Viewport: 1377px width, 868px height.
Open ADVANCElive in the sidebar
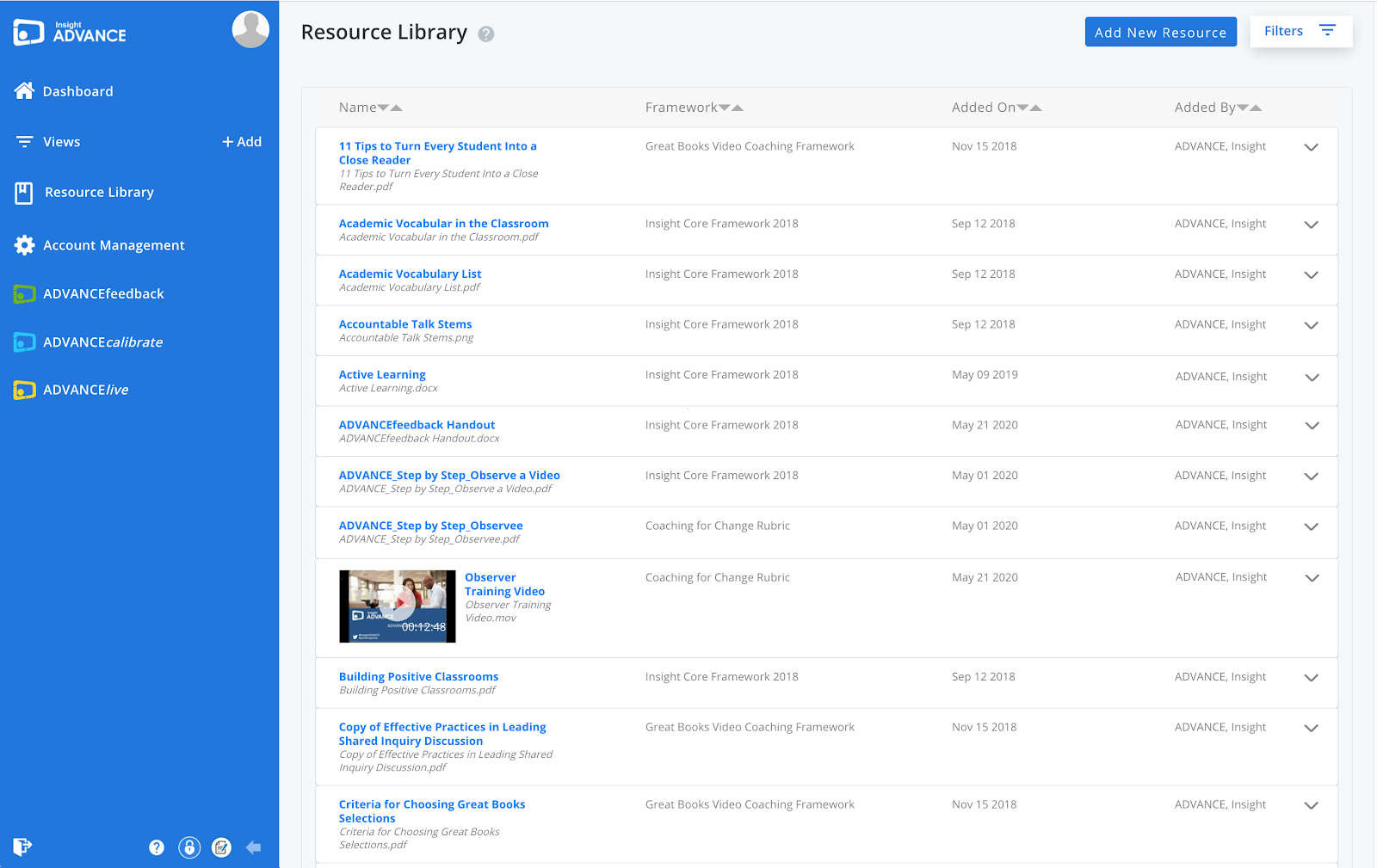[x=85, y=391]
